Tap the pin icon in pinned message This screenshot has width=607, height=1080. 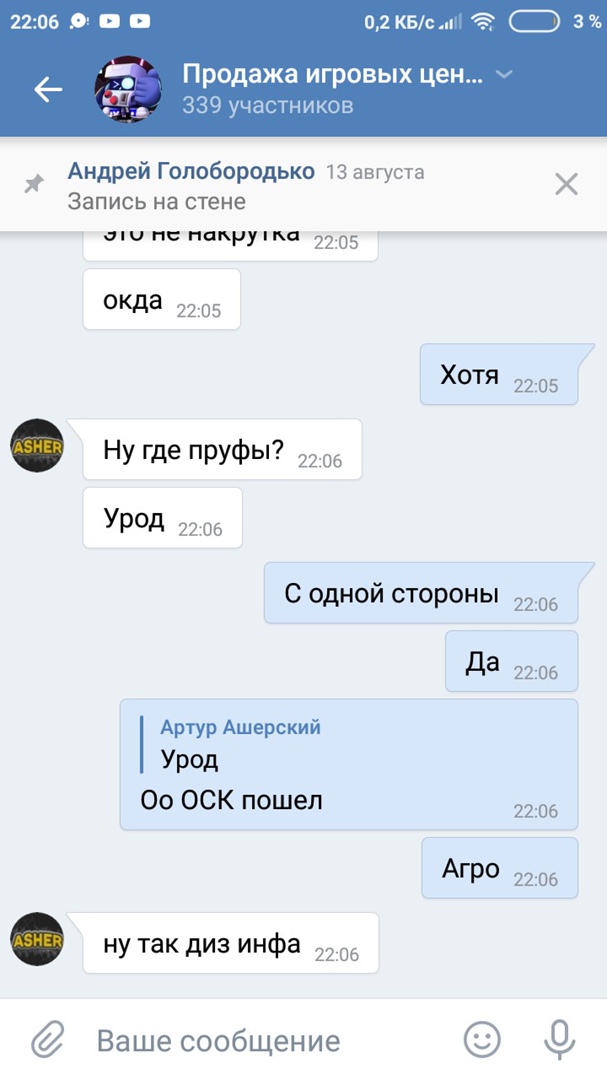pyautogui.click(x=33, y=184)
